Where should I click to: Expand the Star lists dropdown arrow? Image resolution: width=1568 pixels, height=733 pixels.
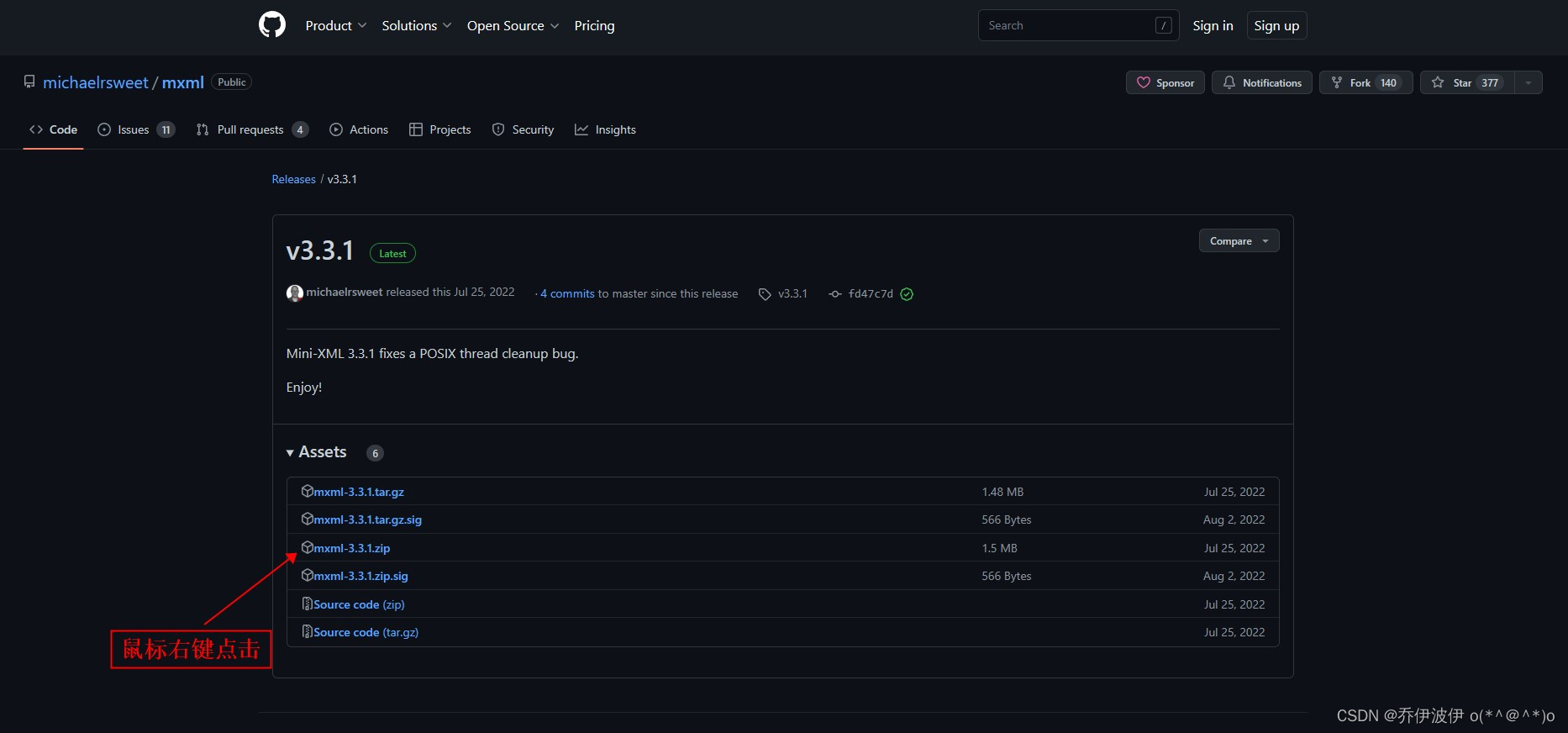point(1529,82)
